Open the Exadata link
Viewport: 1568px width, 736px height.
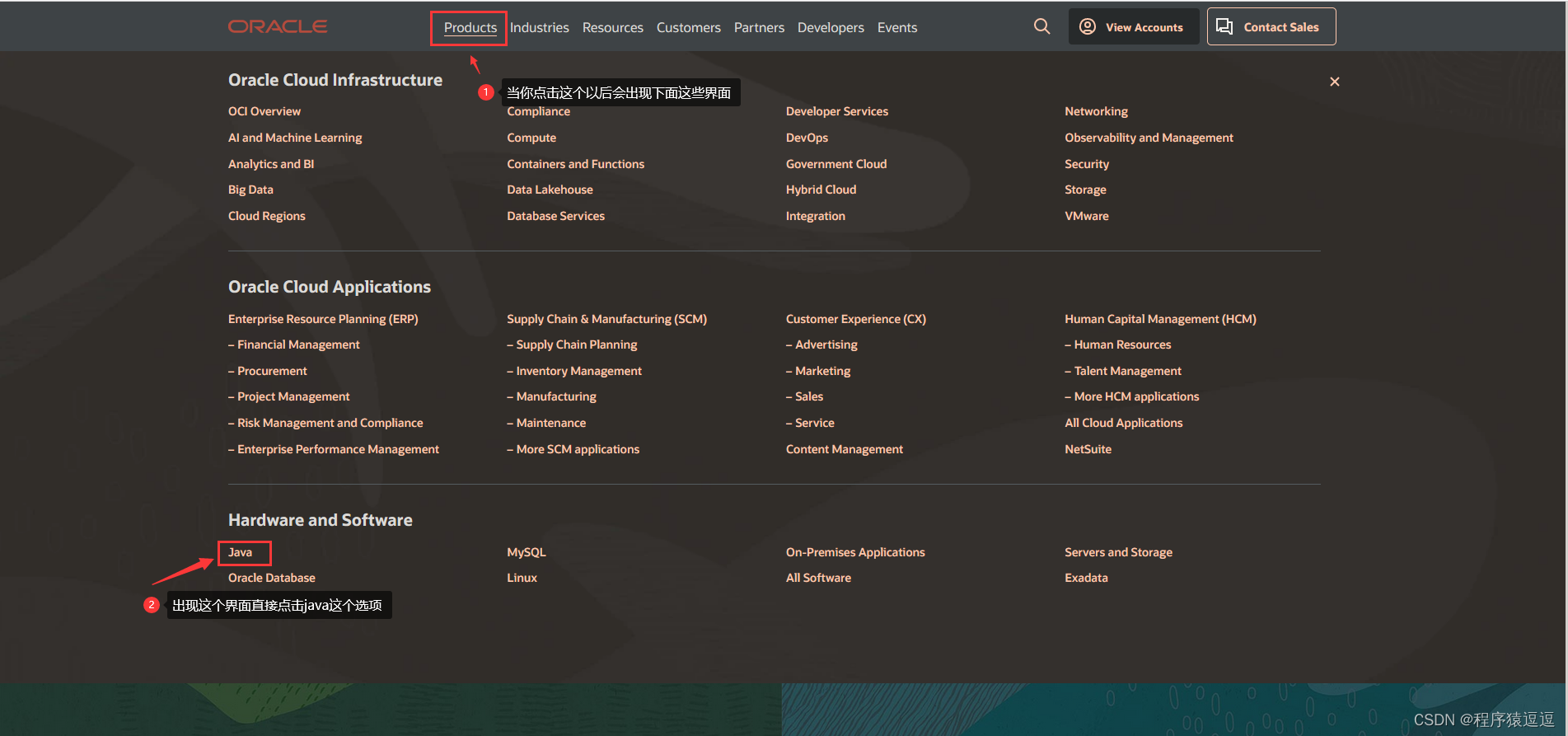[1087, 578]
